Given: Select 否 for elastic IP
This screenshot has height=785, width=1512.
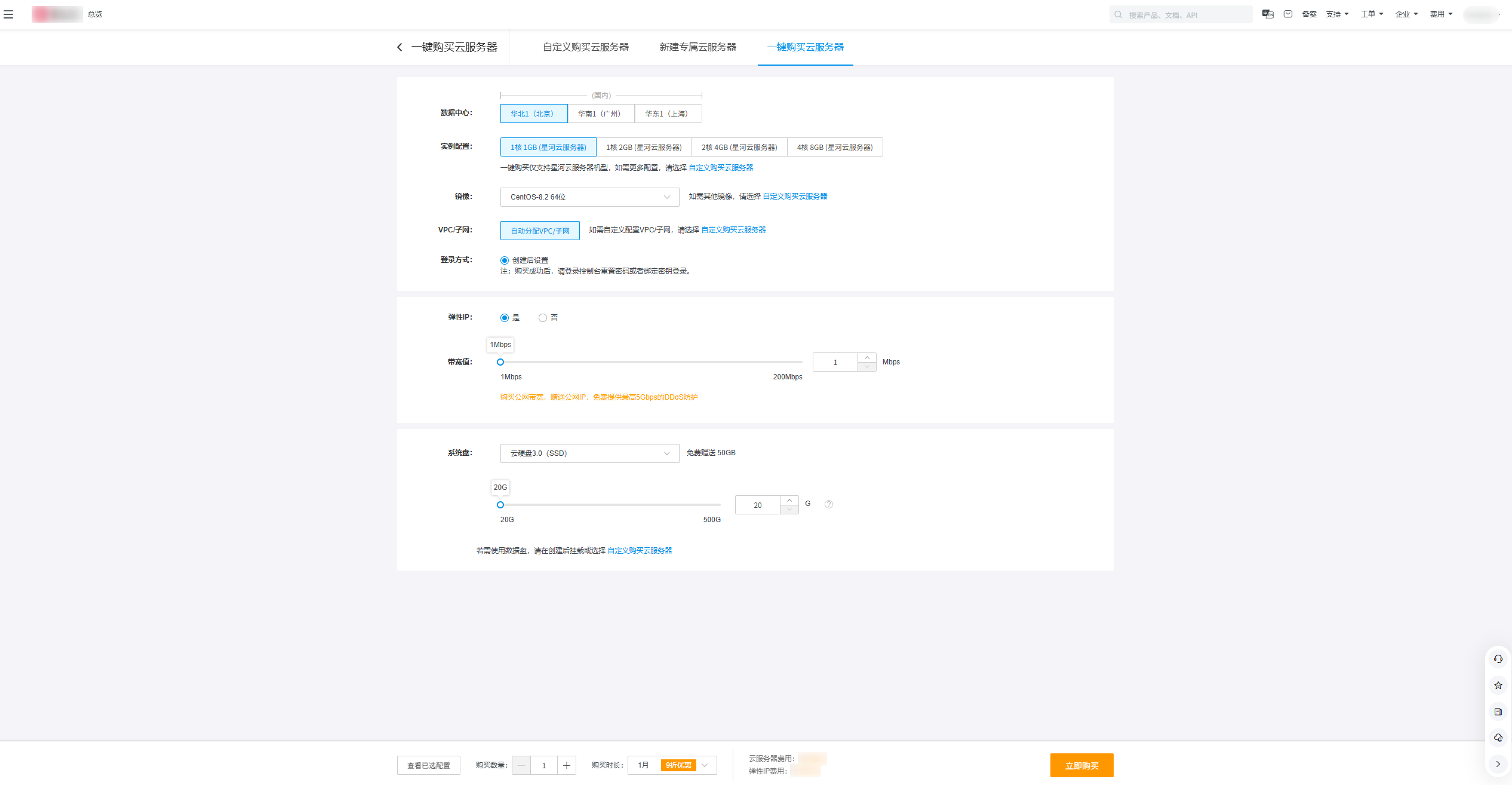Looking at the screenshot, I should 543,318.
